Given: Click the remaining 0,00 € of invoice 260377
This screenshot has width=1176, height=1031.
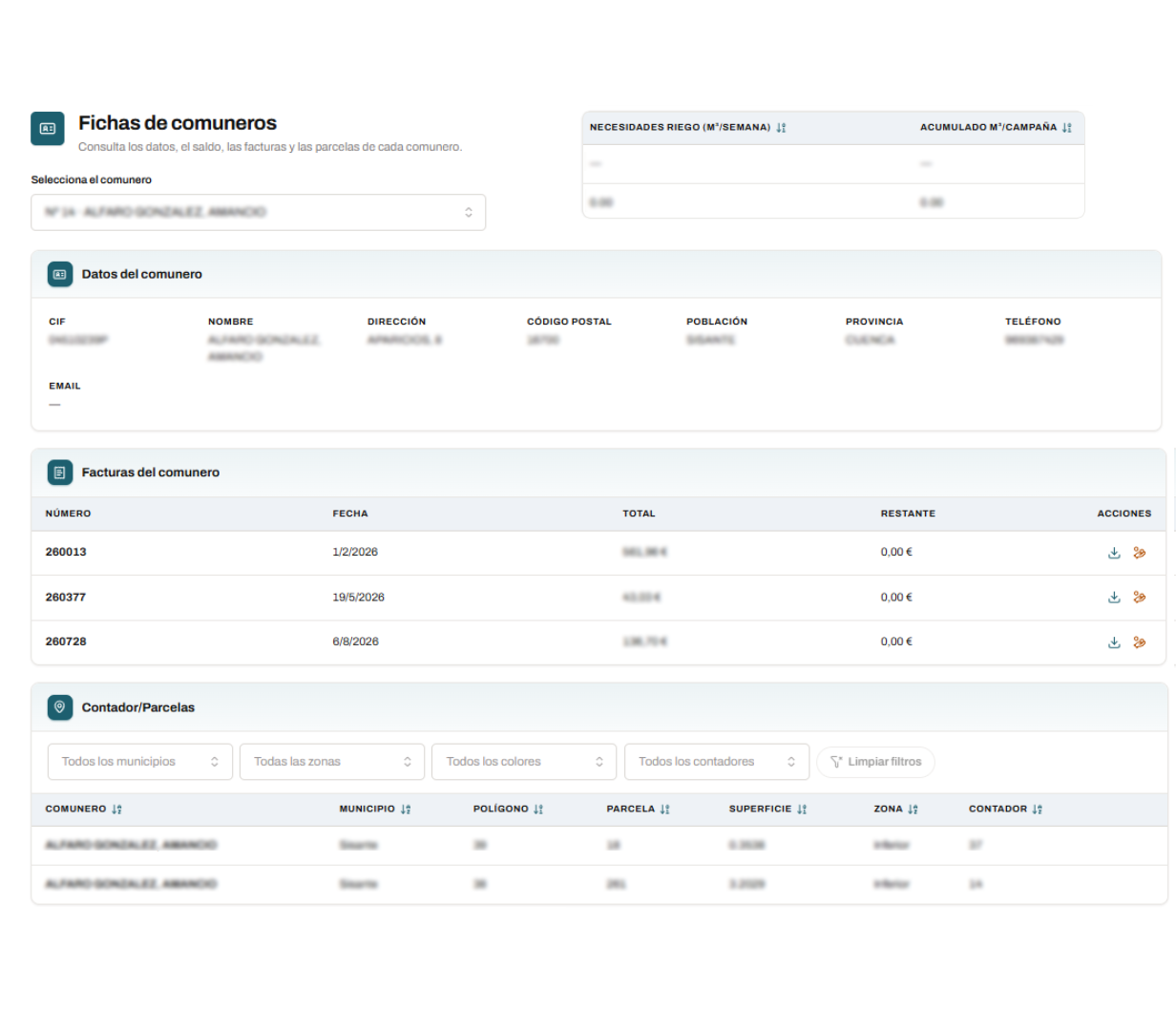Looking at the screenshot, I should coord(896,598).
